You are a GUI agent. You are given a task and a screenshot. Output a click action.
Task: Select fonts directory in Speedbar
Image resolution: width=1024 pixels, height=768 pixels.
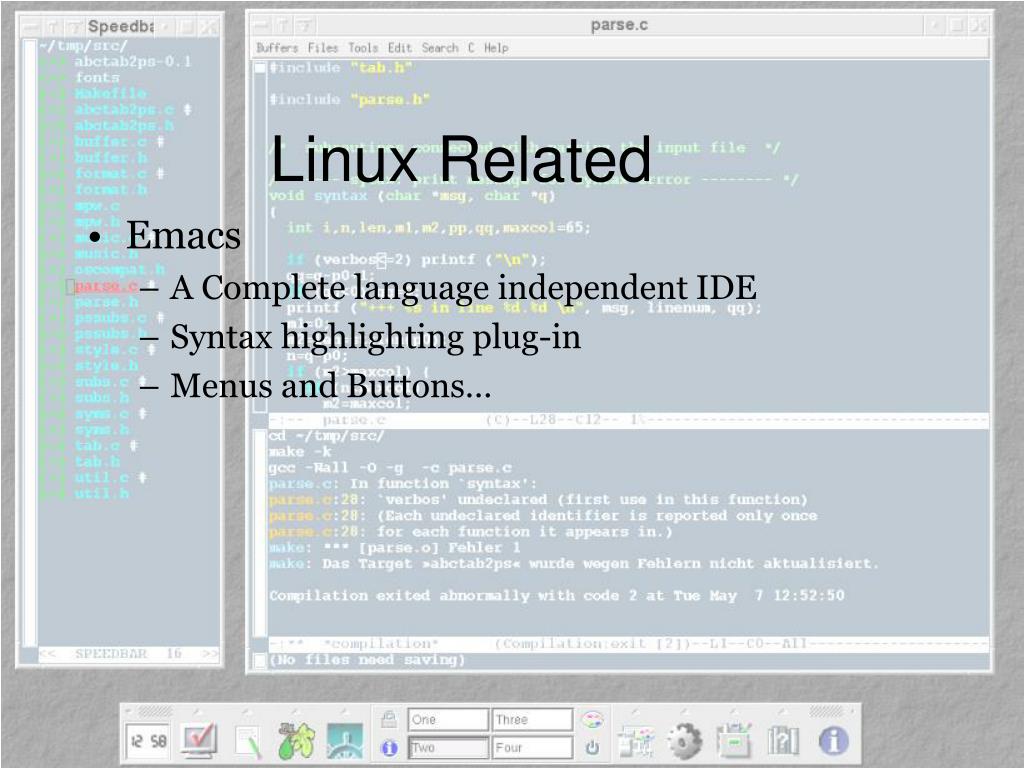[97, 77]
